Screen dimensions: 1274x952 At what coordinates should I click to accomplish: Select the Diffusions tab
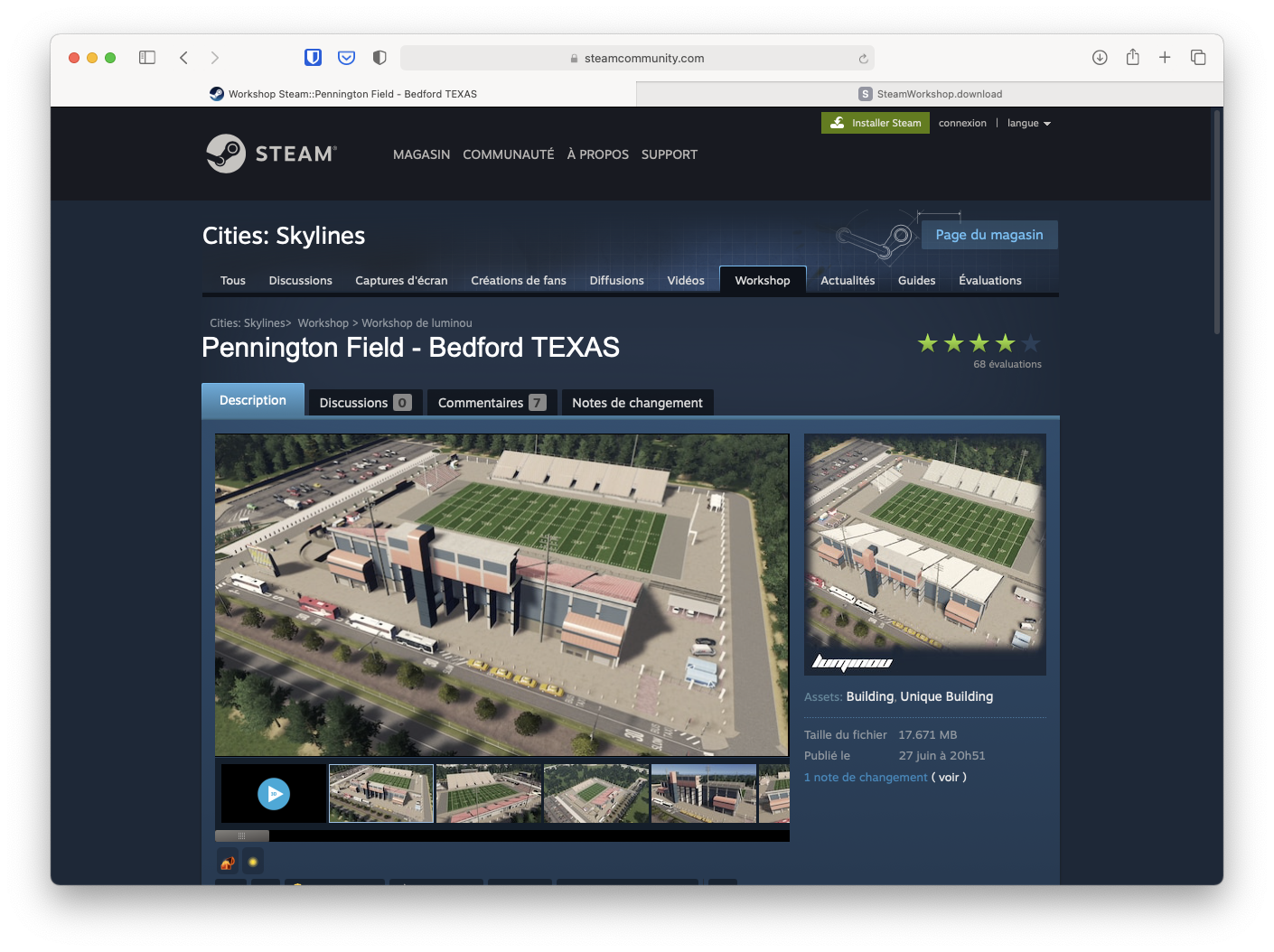point(617,281)
